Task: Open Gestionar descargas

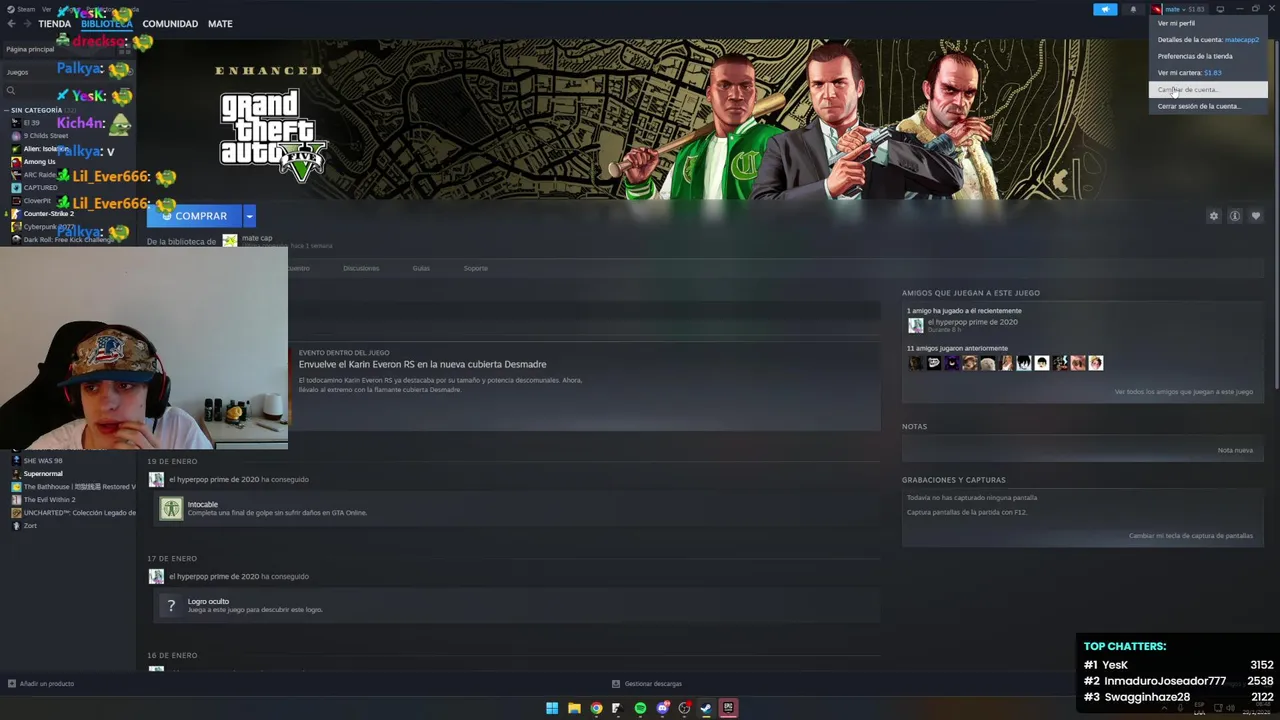Action: pyautogui.click(x=647, y=684)
